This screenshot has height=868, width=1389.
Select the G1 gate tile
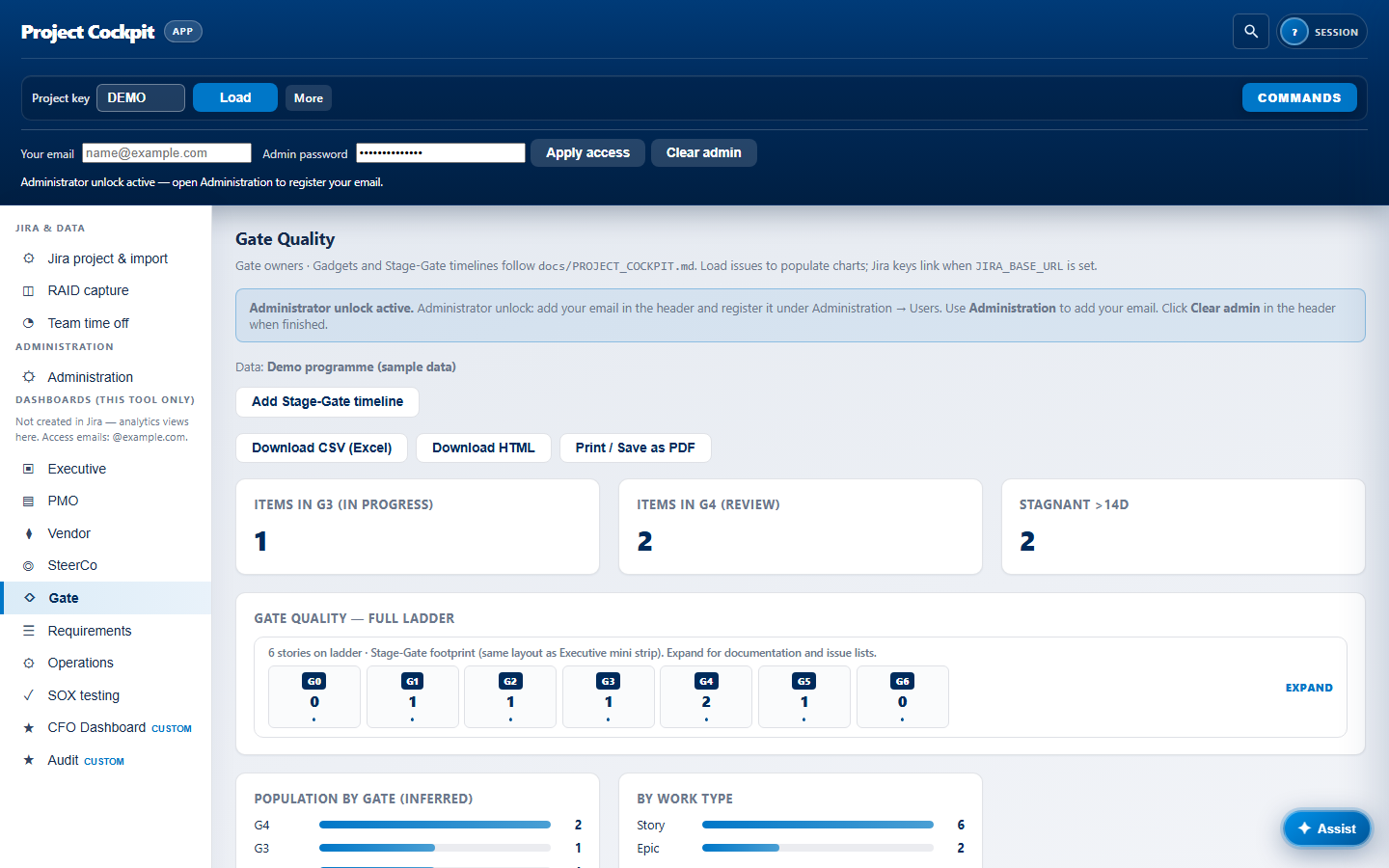tap(413, 696)
